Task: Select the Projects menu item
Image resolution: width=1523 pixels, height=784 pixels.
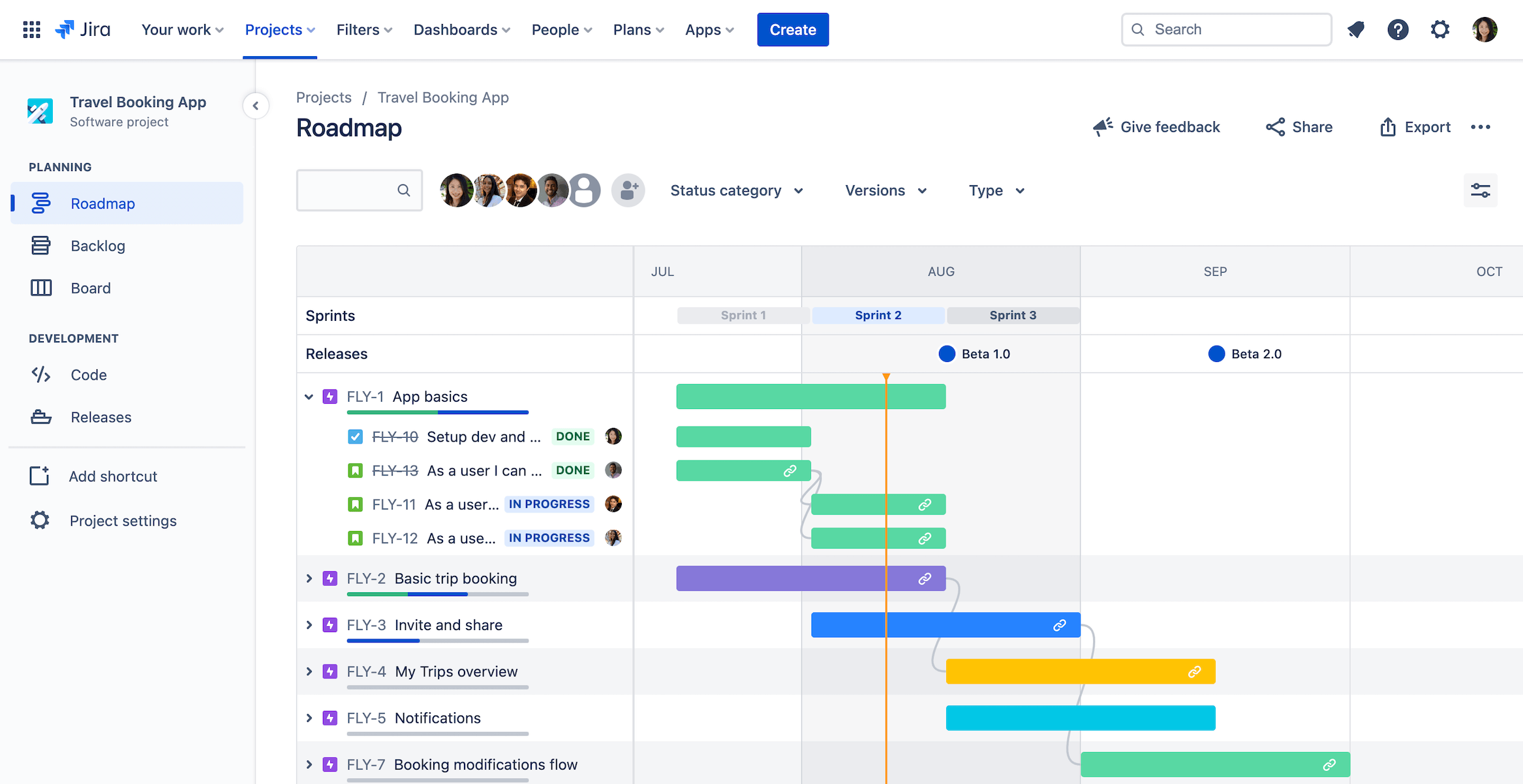Action: (279, 29)
